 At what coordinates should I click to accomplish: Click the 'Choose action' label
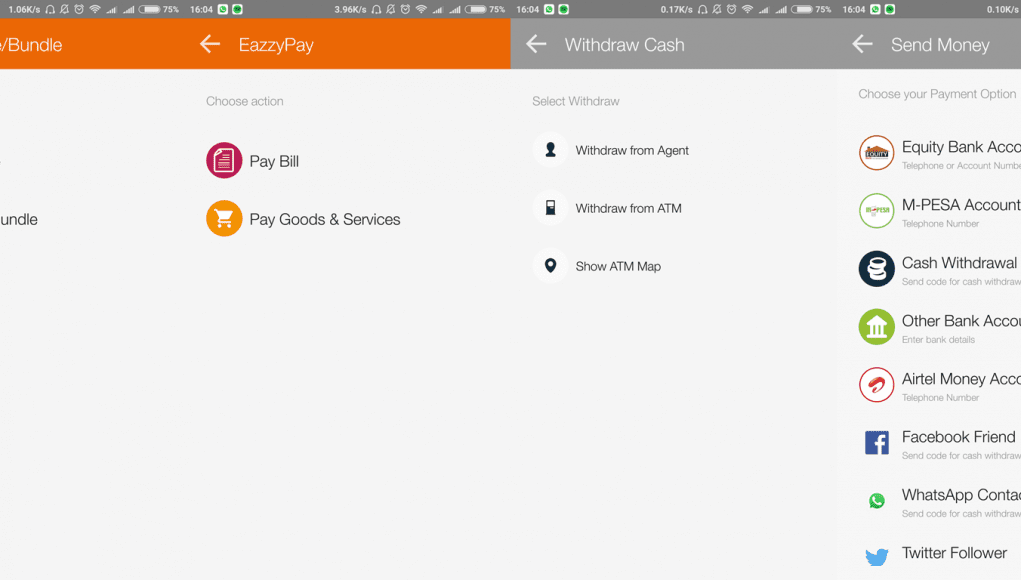pos(245,101)
